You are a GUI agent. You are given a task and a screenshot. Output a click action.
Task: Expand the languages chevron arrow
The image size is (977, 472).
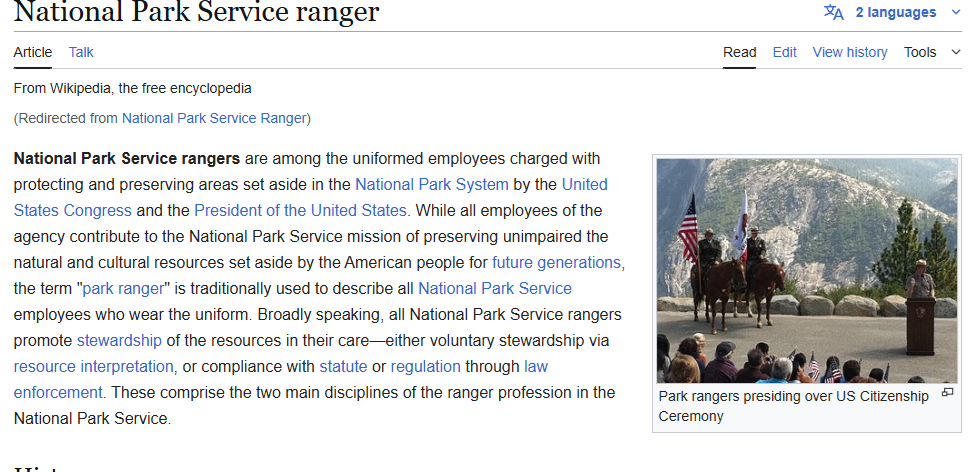tap(956, 12)
